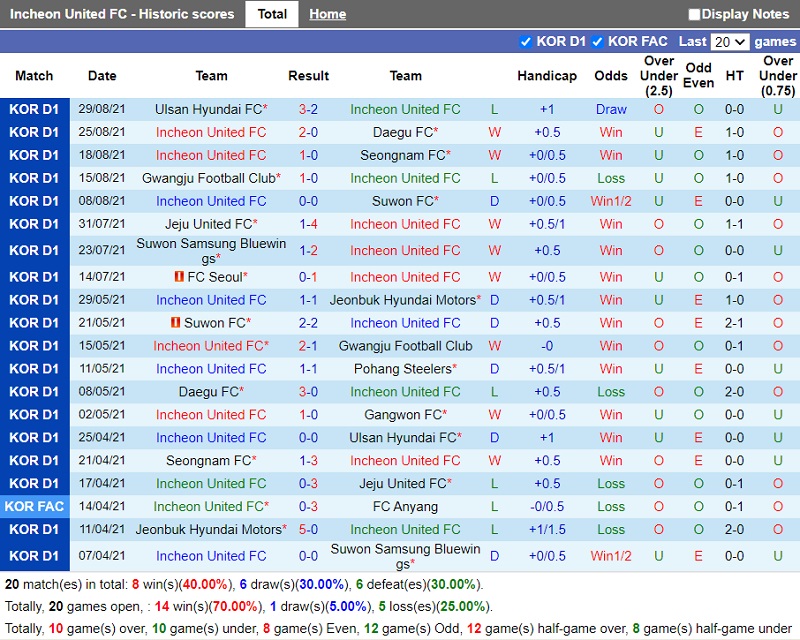Open Ulsan Hyundai FC from the 29/08/21 match
This screenshot has height=640, width=800.
pyautogui.click(x=208, y=109)
